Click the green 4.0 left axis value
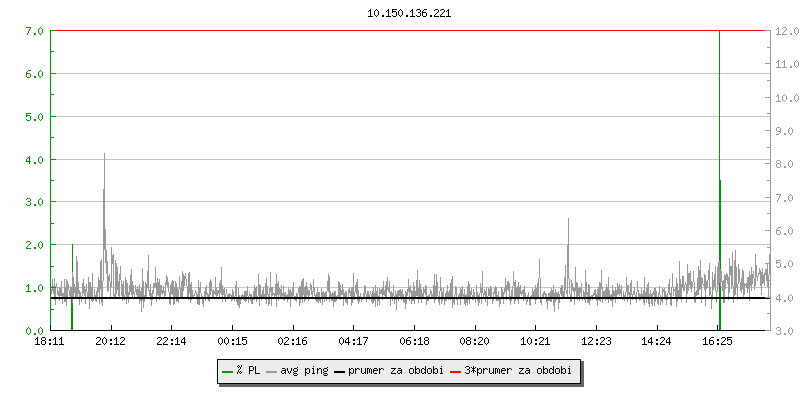Viewport: 800px width, 400px height. pyautogui.click(x=33, y=159)
